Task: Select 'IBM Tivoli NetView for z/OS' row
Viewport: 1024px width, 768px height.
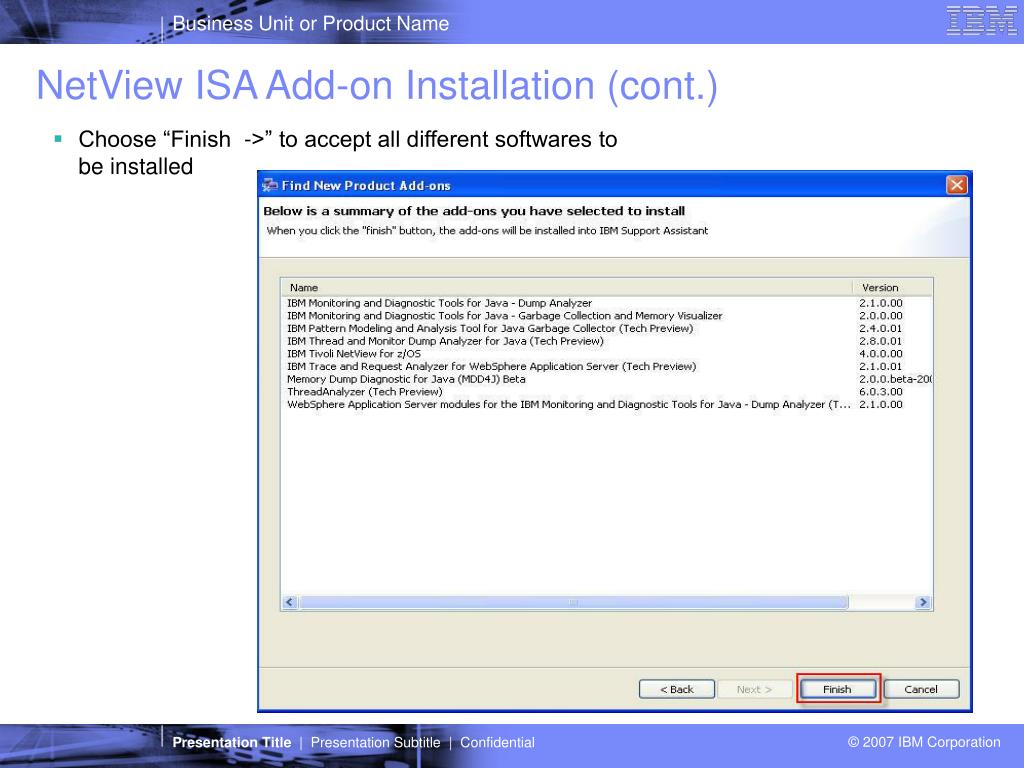Action: 606,353
